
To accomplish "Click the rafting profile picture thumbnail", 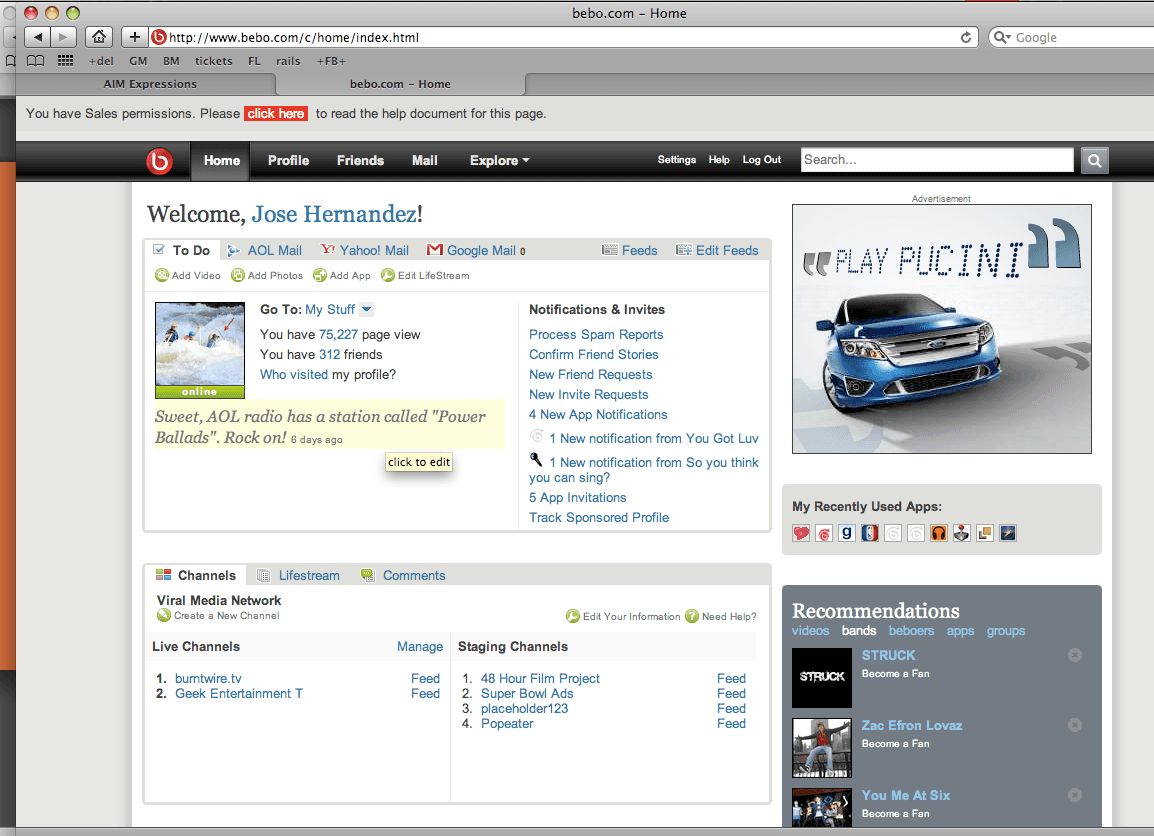I will [199, 344].
